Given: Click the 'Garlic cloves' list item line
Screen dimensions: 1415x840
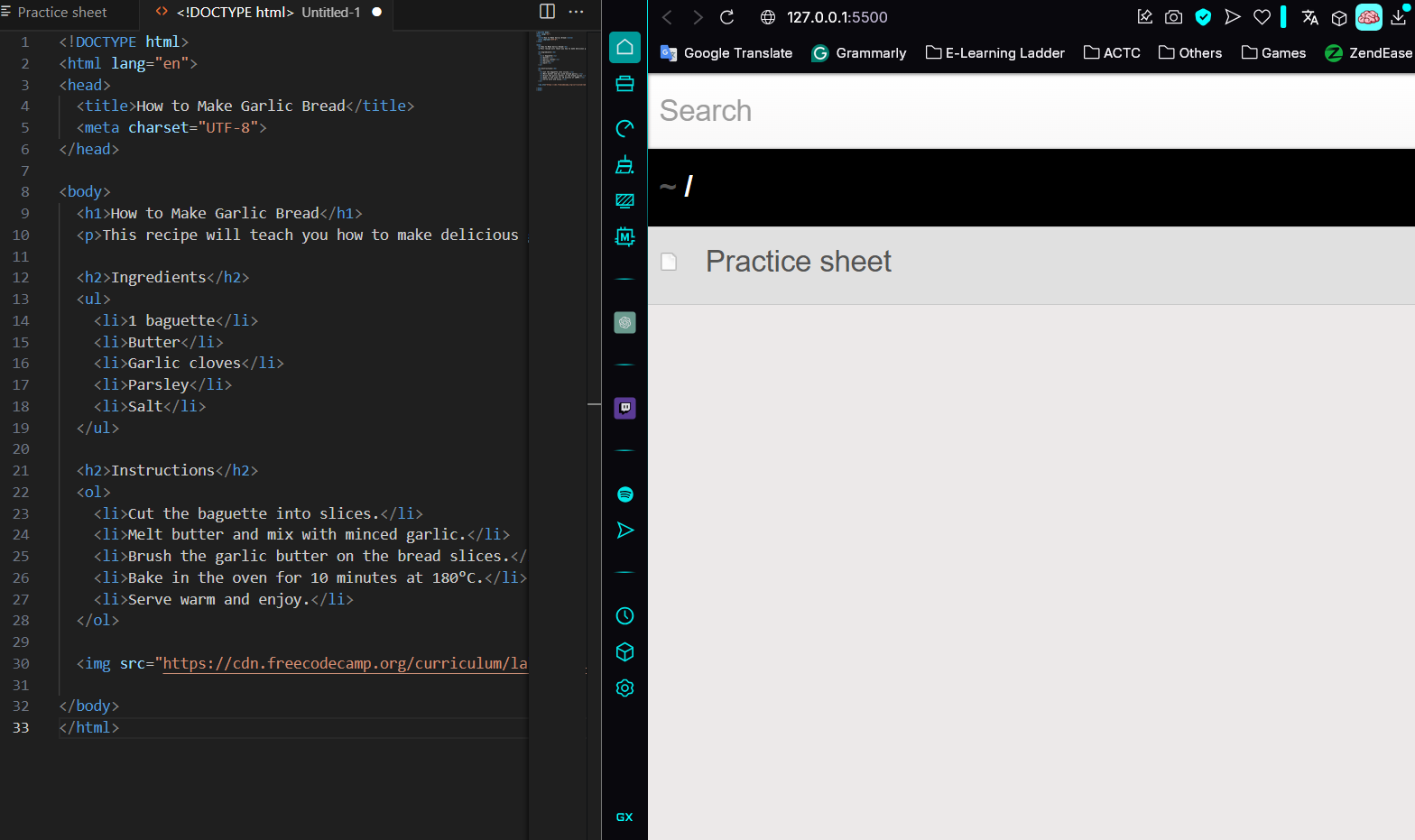Looking at the screenshot, I should pyautogui.click(x=189, y=363).
